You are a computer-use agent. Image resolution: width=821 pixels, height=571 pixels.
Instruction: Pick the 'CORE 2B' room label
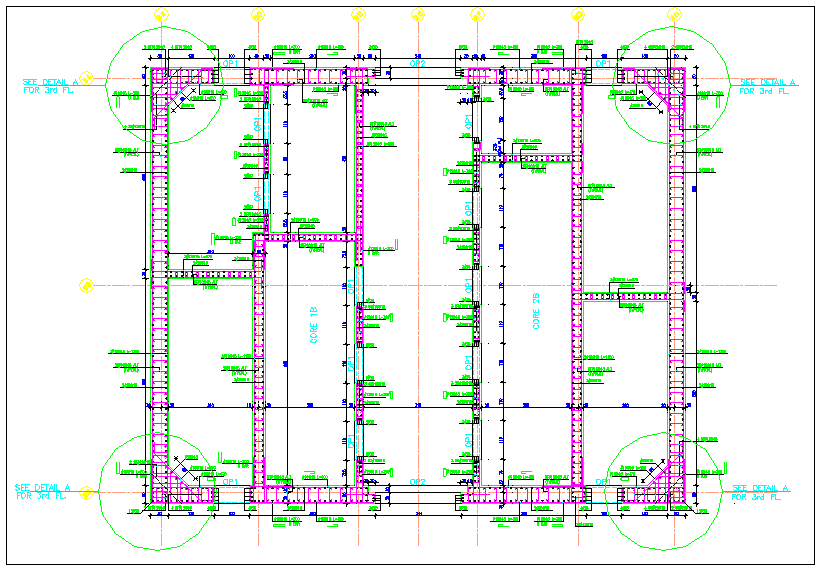tap(537, 311)
